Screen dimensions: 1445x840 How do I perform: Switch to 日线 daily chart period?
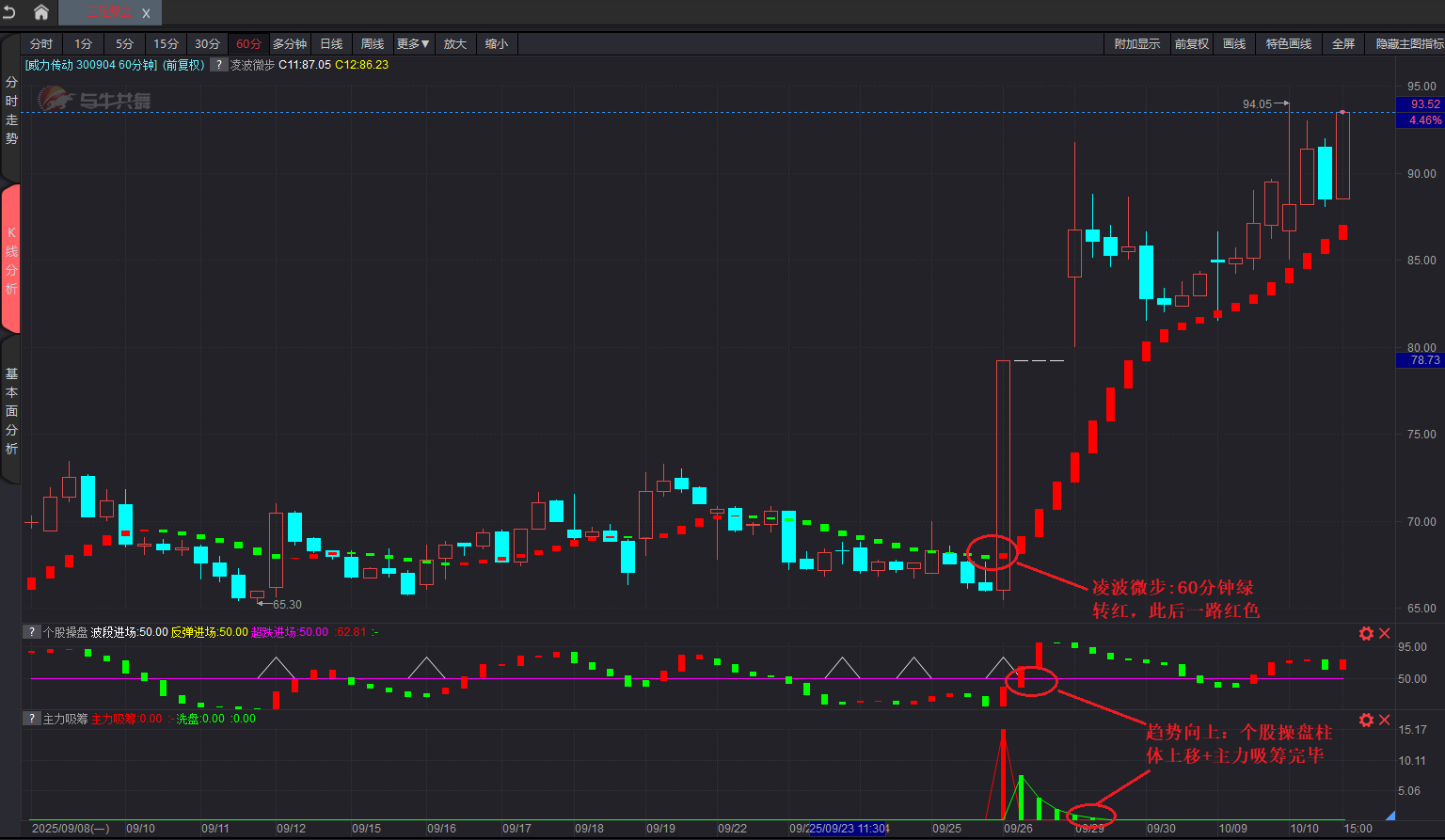[x=331, y=44]
